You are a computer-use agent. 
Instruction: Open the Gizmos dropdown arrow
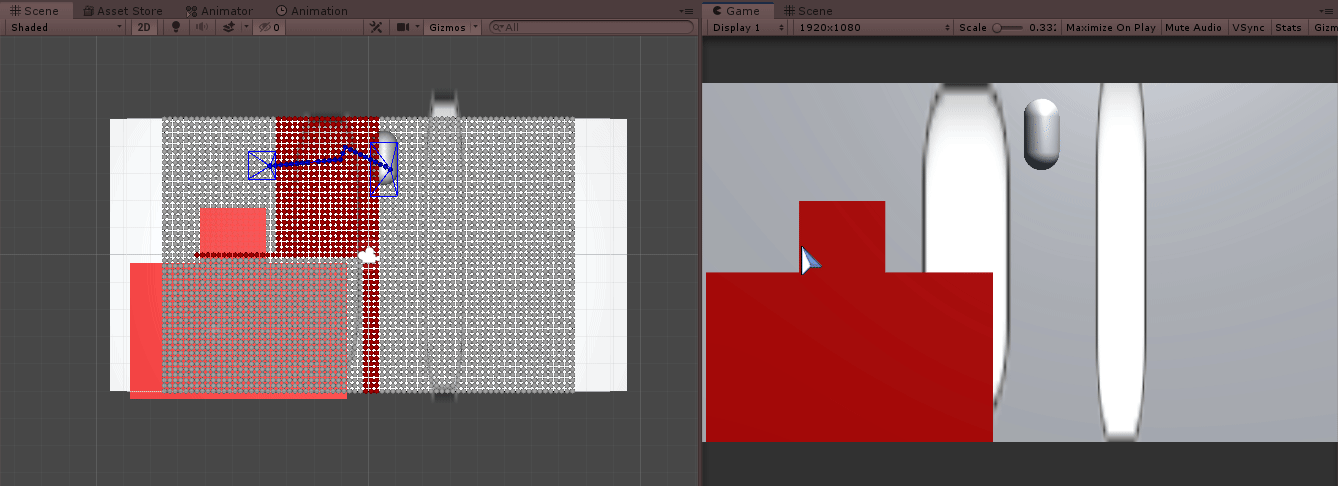click(x=475, y=27)
